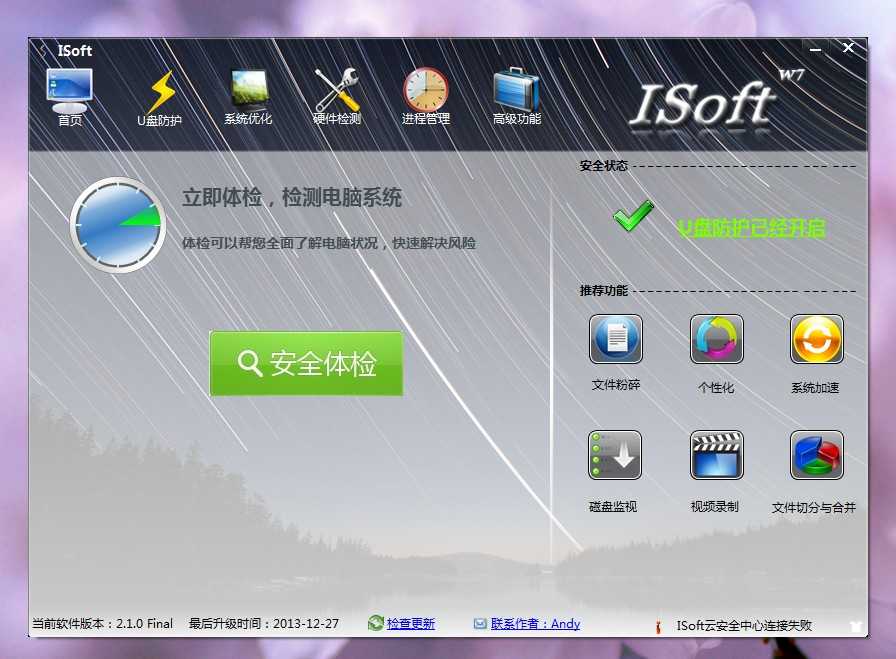Click the skin shirt icon in status bar
Viewport: 896px width, 659px height.
(x=855, y=626)
